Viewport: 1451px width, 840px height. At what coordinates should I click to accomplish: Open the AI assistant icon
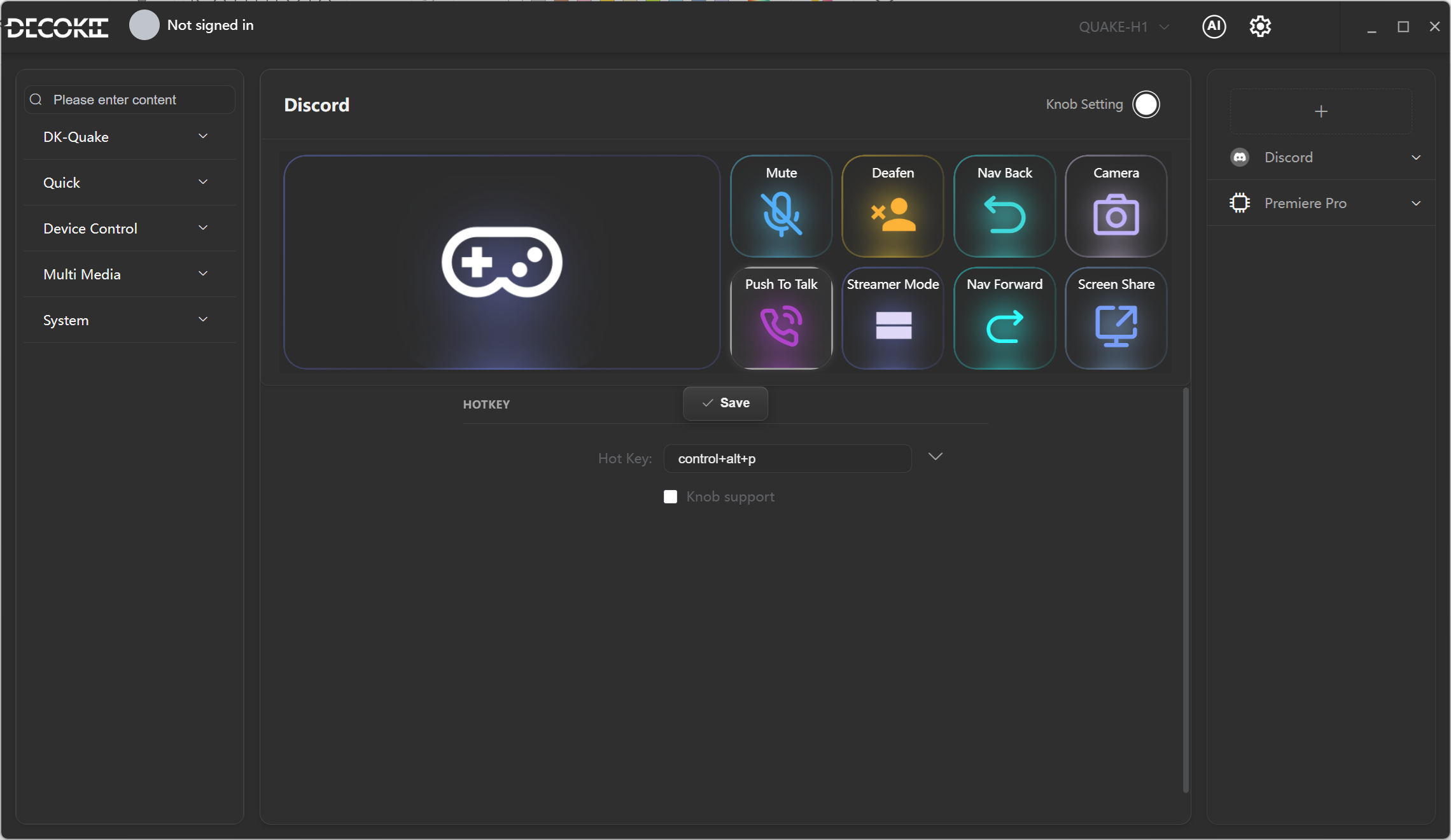click(x=1214, y=26)
